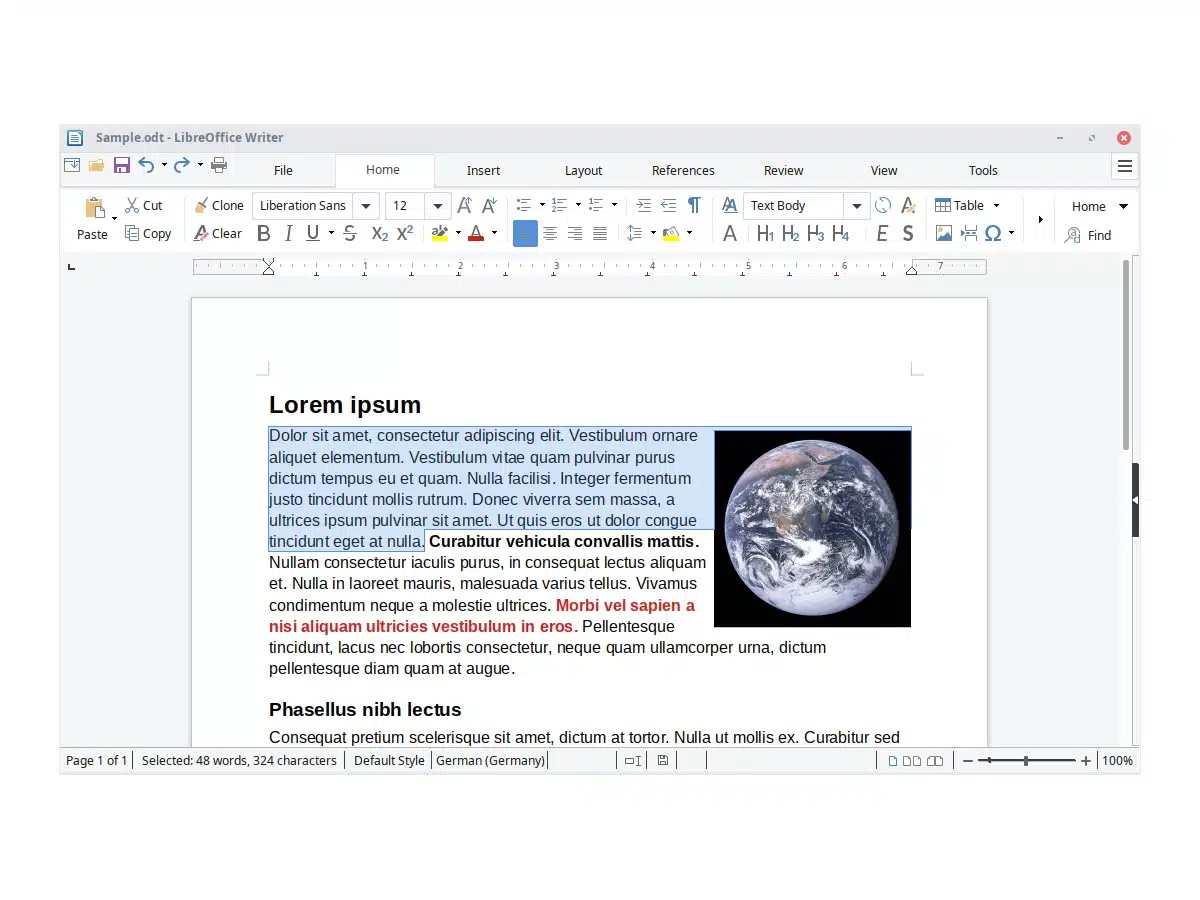Screen dimensions: 1200x900
Task: Click the zoom slider in status bar
Action: coord(1026,761)
